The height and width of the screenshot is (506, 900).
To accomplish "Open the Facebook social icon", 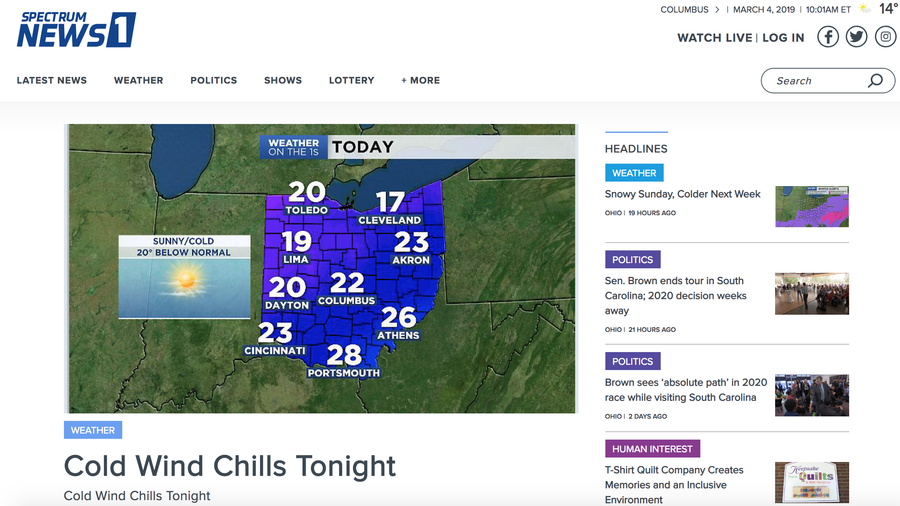I will [828, 37].
